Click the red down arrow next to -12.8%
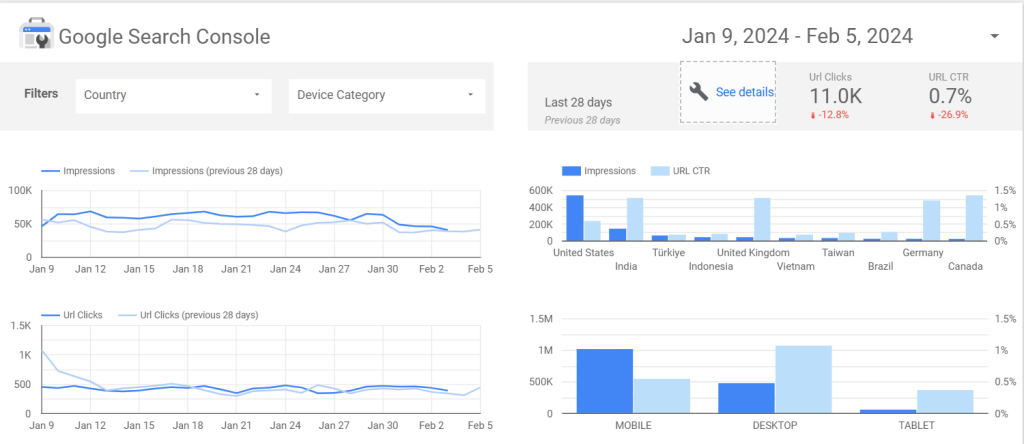The width and height of the screenshot is (1024, 444). tap(813, 115)
